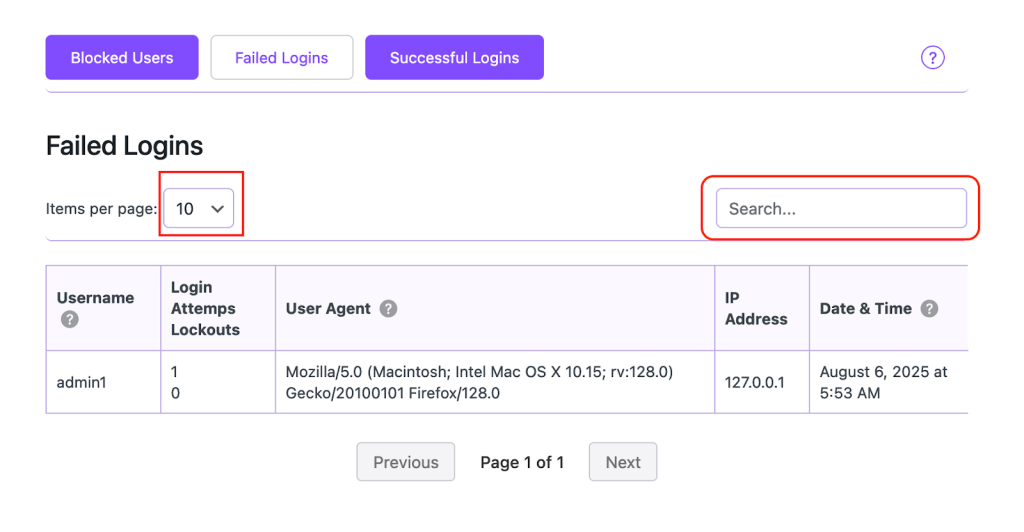Click the help icon beside Date & Time

coord(929,309)
